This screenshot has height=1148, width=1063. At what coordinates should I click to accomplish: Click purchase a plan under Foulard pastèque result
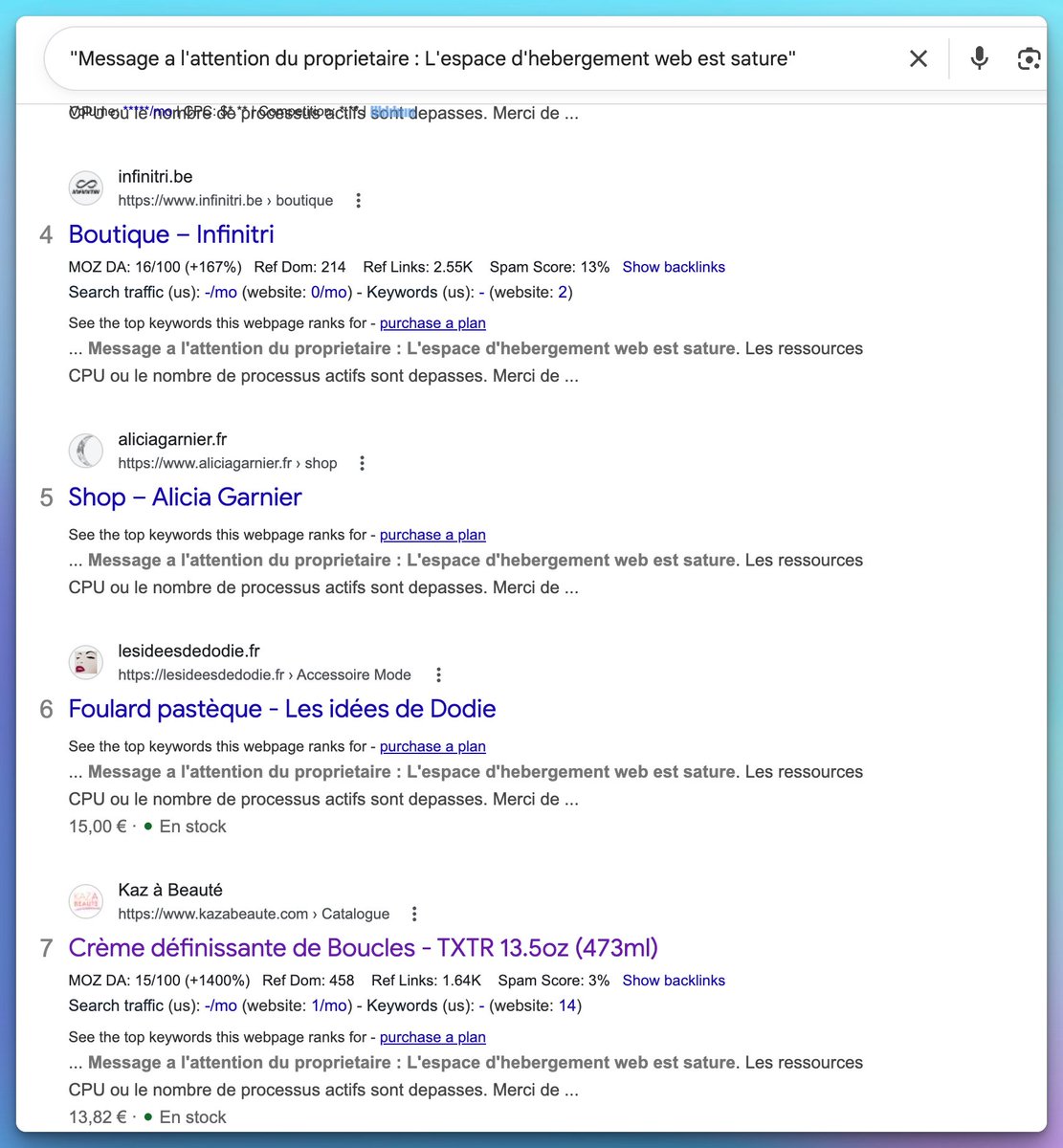pos(432,746)
